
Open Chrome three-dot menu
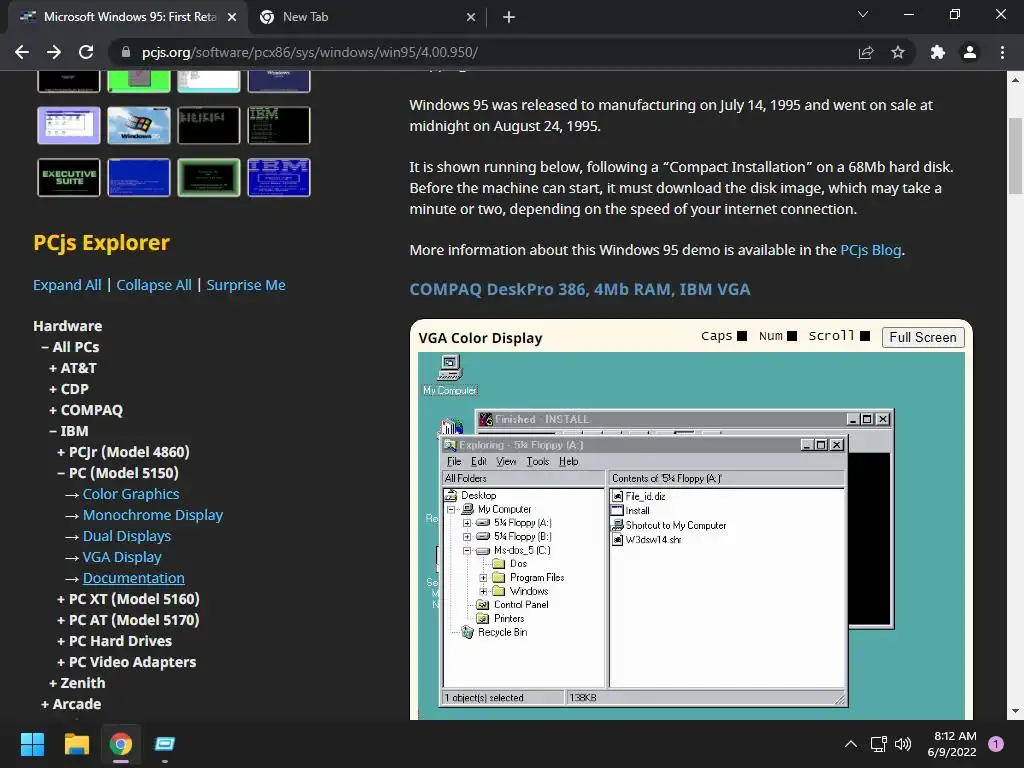pos(1002,52)
